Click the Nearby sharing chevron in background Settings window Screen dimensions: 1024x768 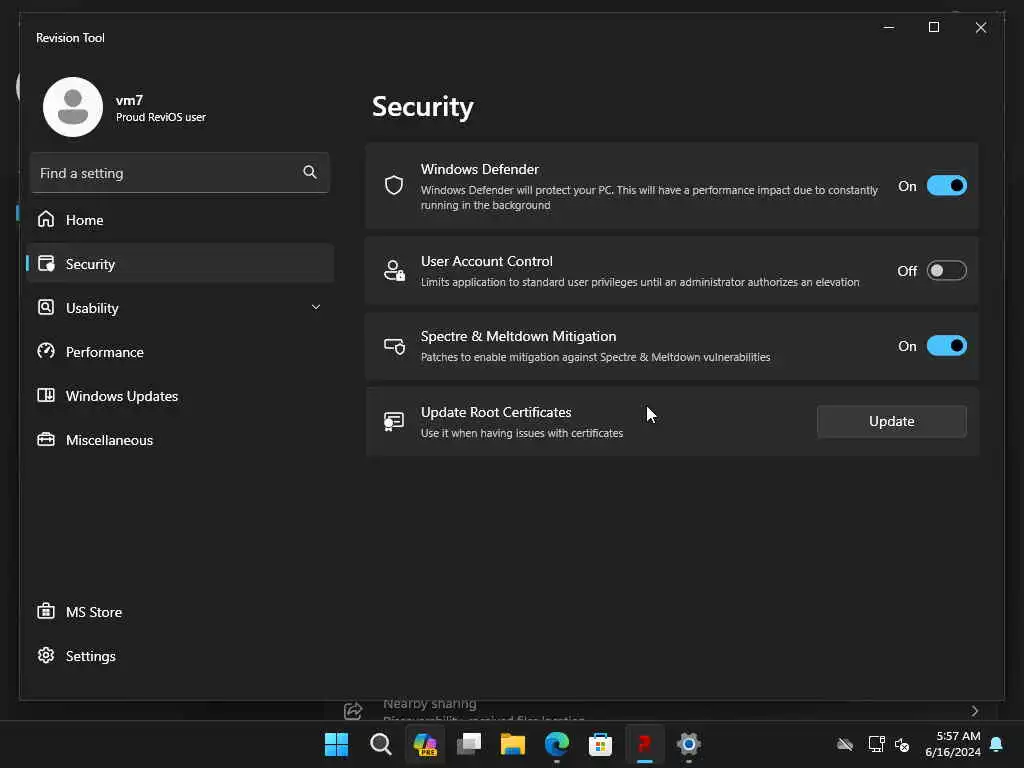[974, 711]
